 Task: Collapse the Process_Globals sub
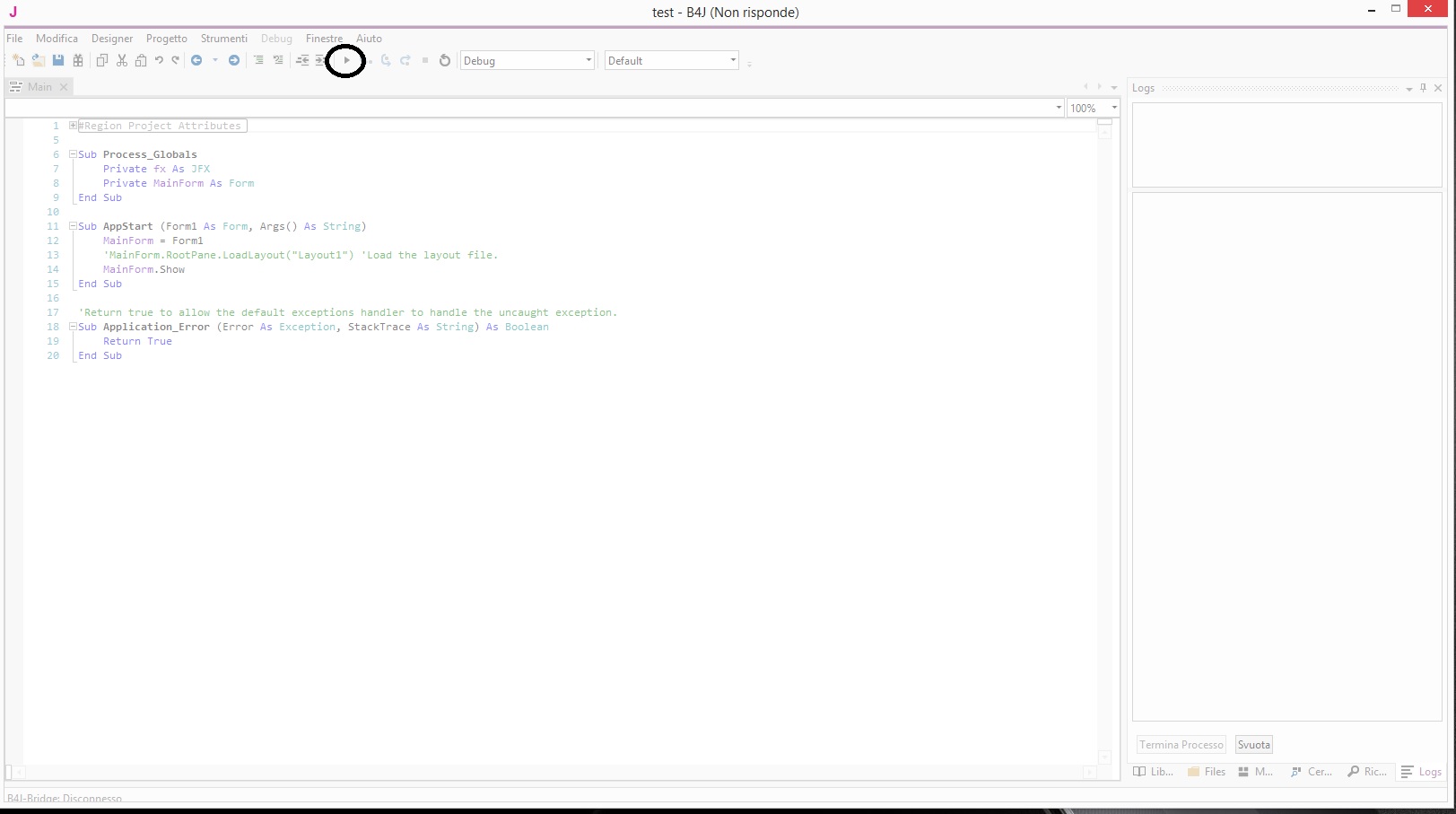pyautogui.click(x=73, y=154)
